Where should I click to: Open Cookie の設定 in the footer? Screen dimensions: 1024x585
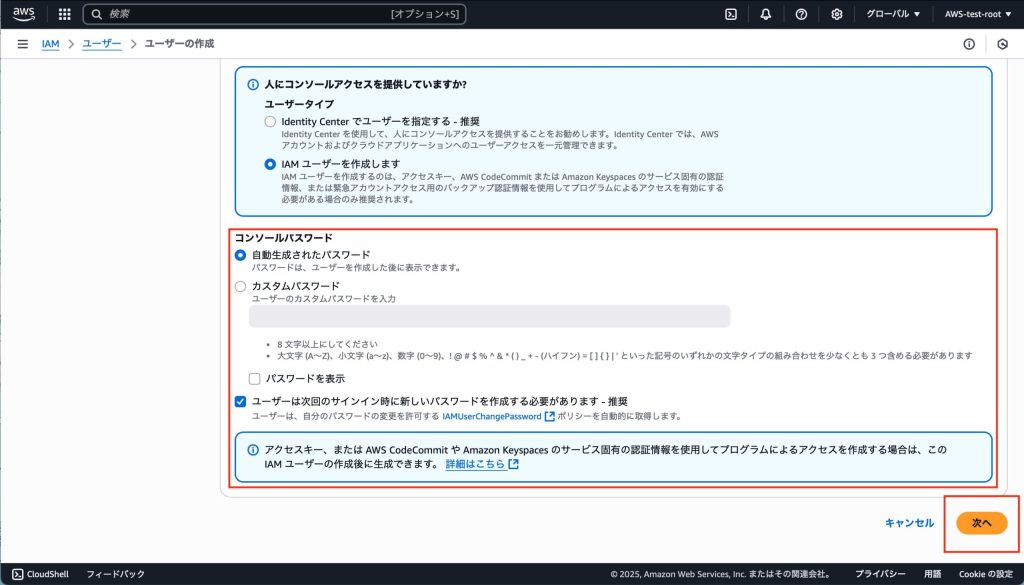985,574
